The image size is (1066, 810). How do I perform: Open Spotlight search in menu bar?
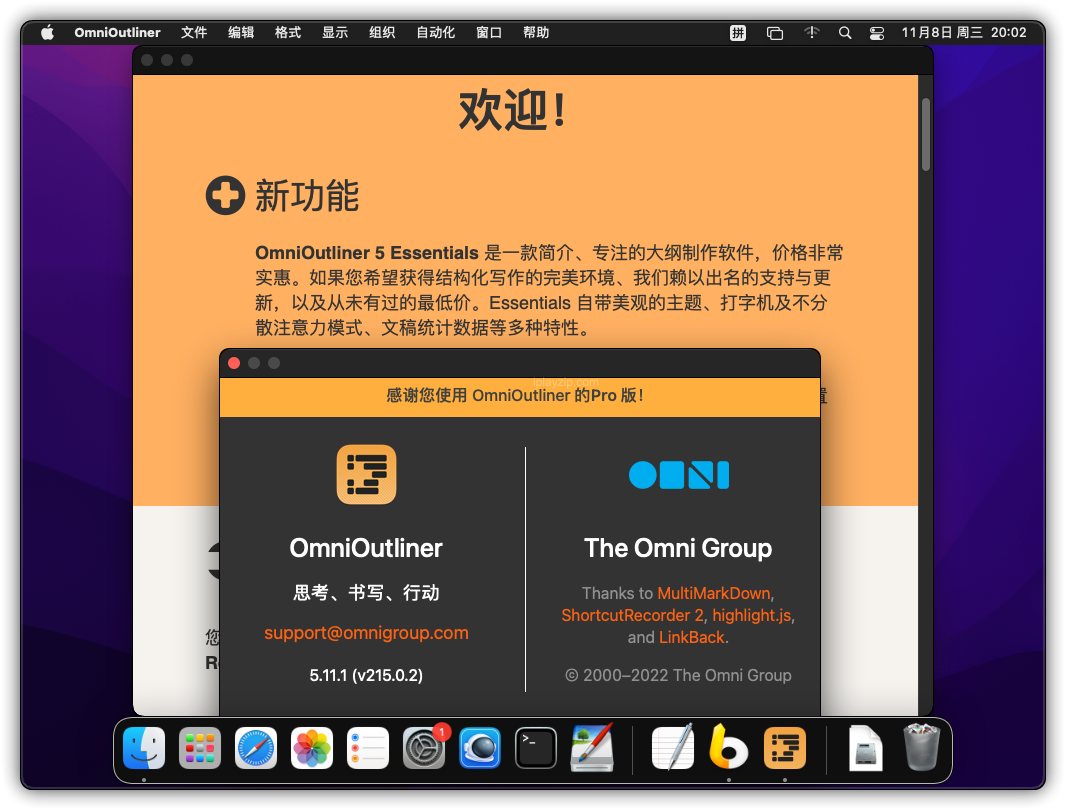(844, 33)
